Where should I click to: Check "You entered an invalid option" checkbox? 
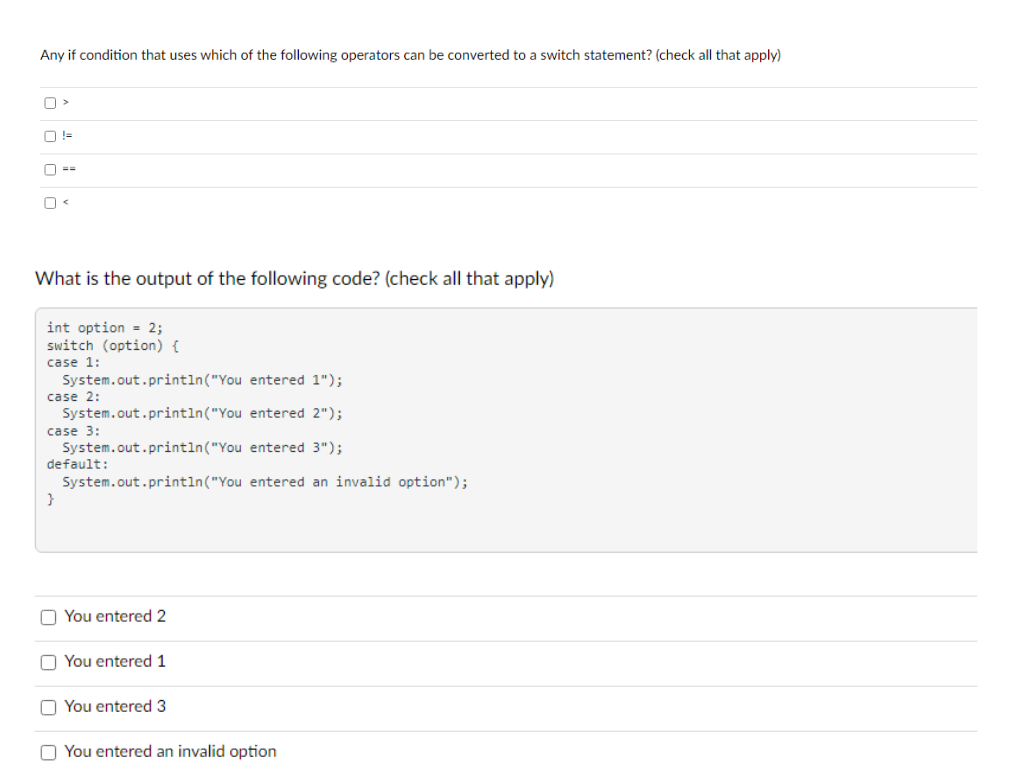click(49, 752)
